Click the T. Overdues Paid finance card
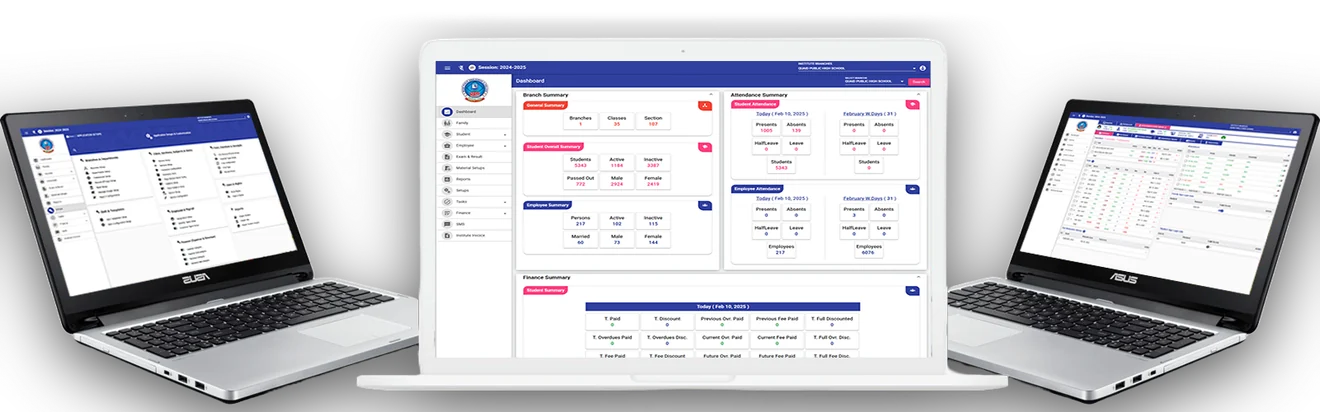 pos(612,340)
